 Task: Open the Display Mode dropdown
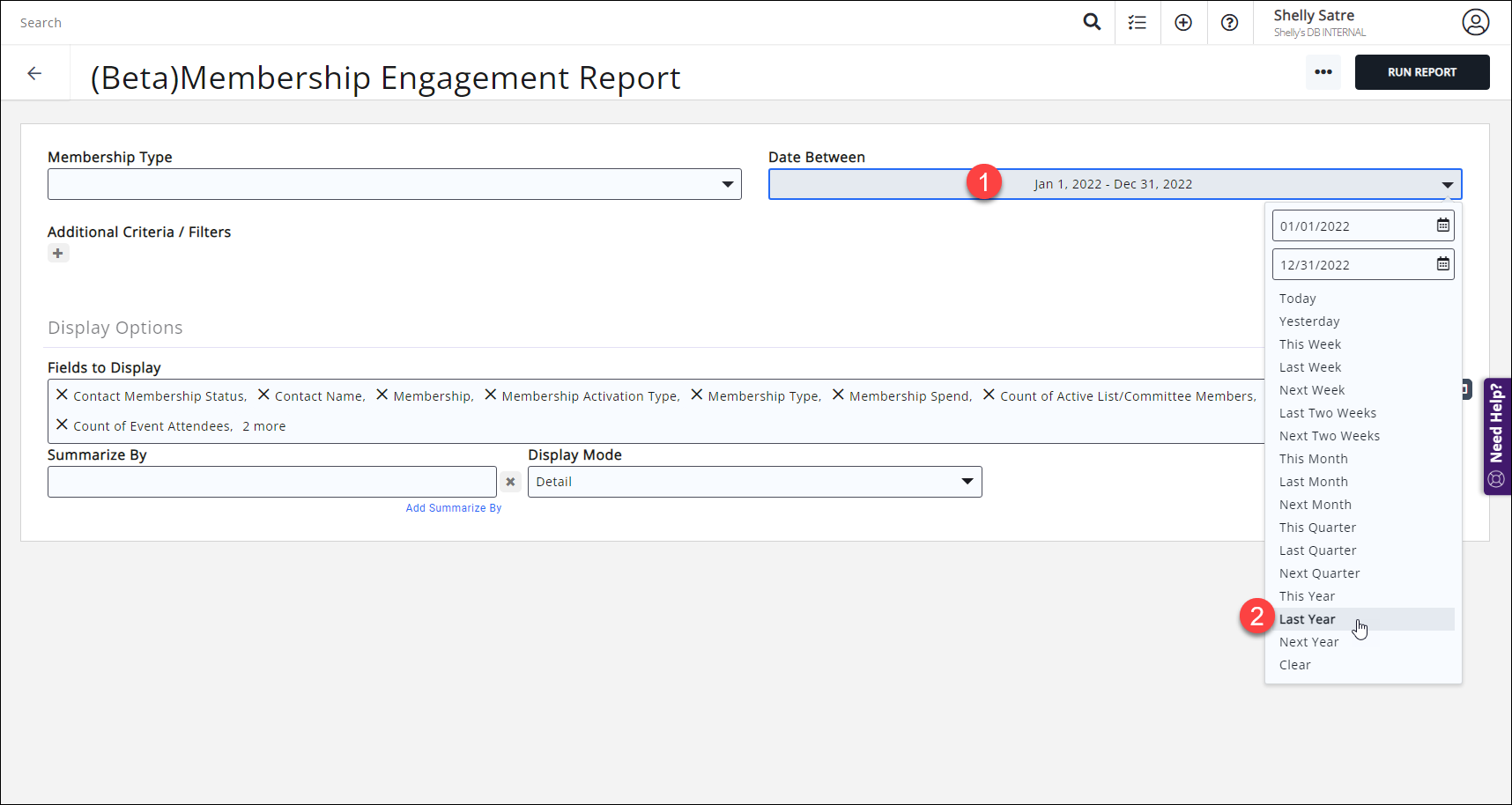(x=967, y=481)
